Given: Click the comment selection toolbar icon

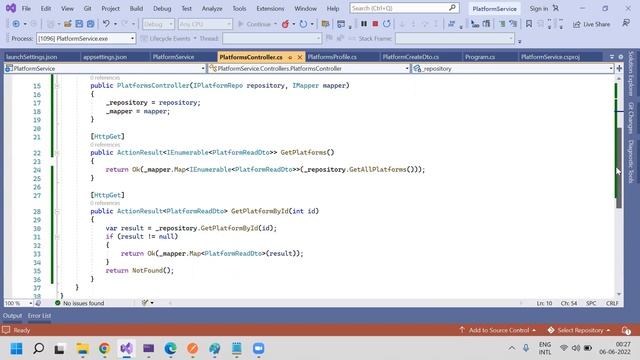Looking at the screenshot, I should 502,24.
